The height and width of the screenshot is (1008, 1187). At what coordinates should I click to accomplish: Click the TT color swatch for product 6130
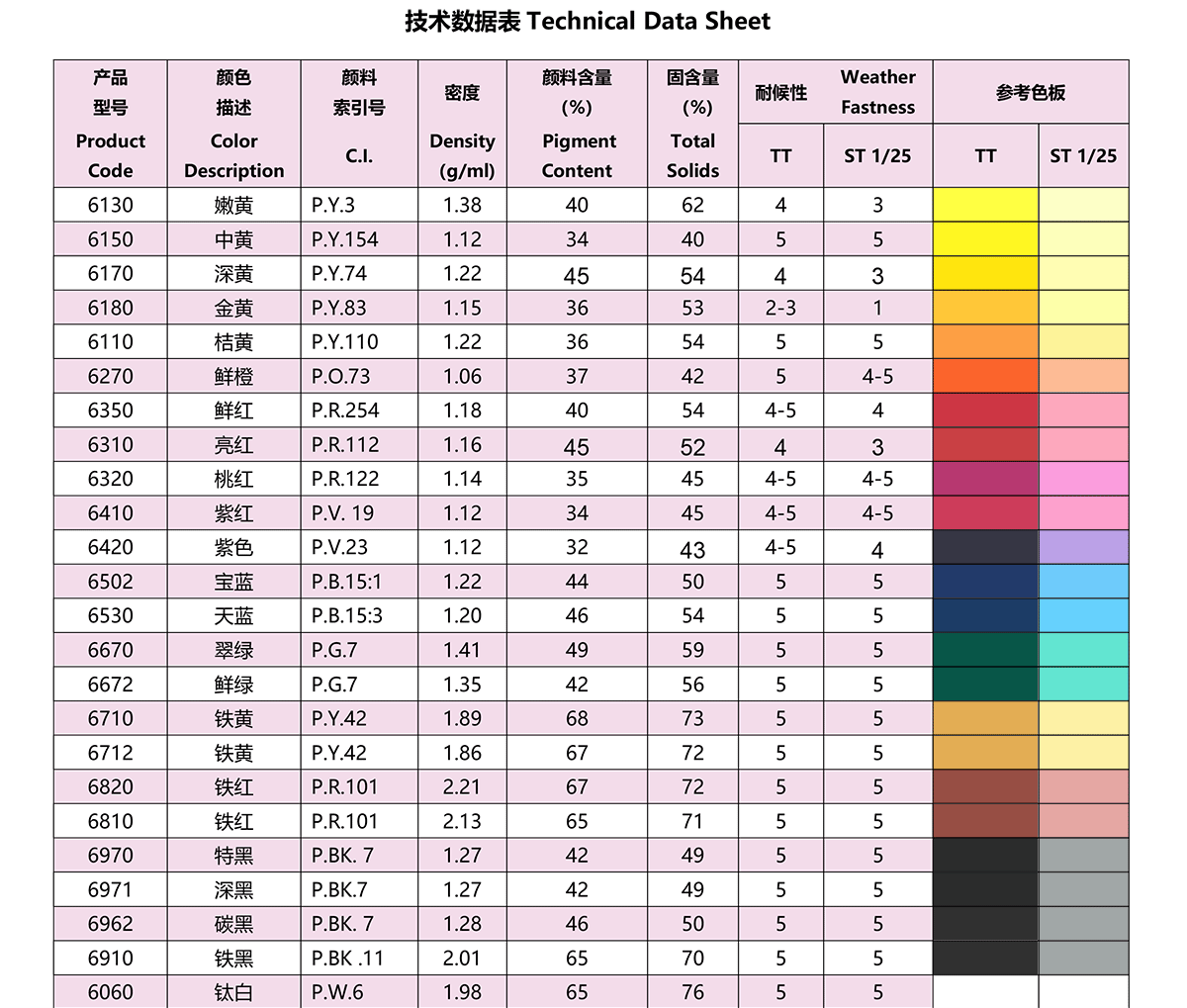(x=985, y=205)
